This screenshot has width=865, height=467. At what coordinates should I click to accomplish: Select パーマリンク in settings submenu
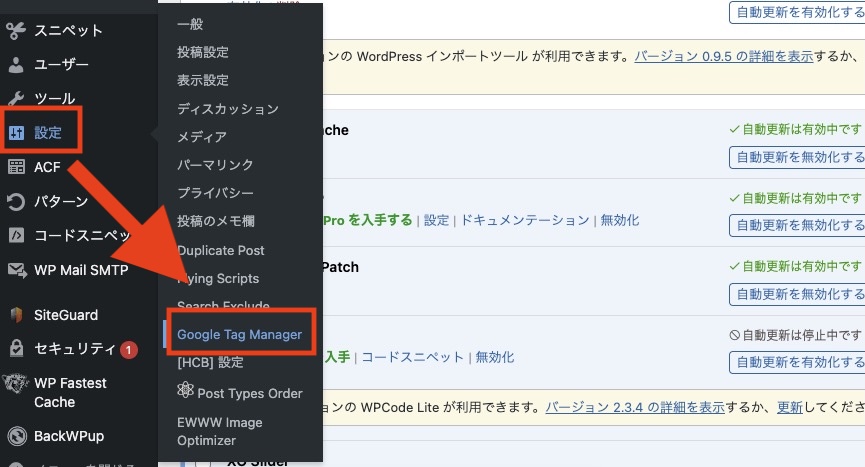(215, 165)
